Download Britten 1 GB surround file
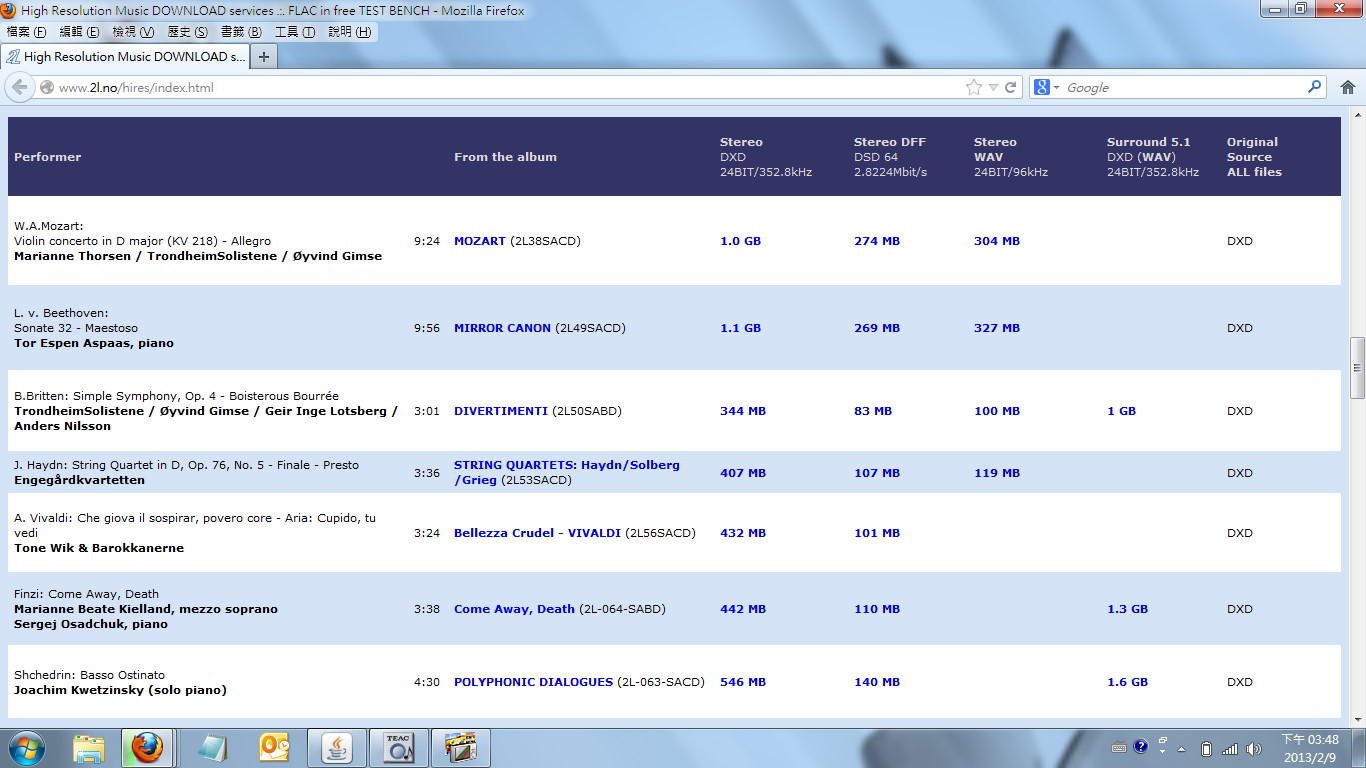This screenshot has height=768, width=1366. [1121, 411]
